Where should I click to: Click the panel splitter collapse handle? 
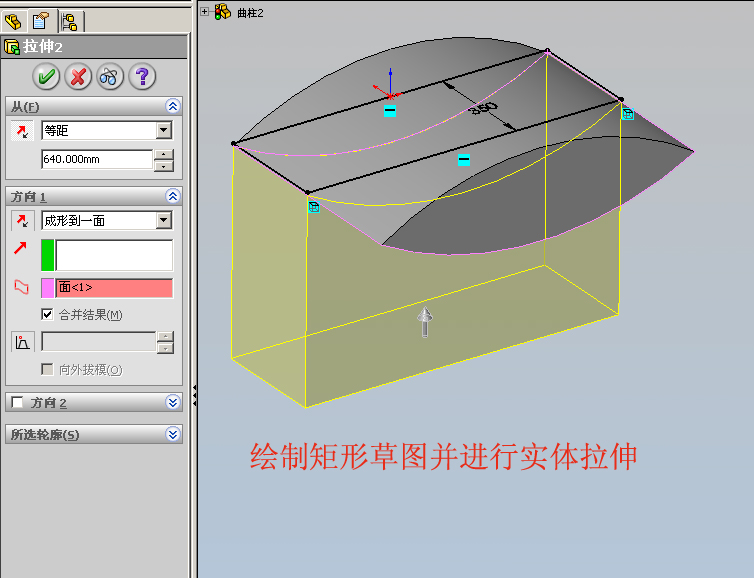(194, 395)
